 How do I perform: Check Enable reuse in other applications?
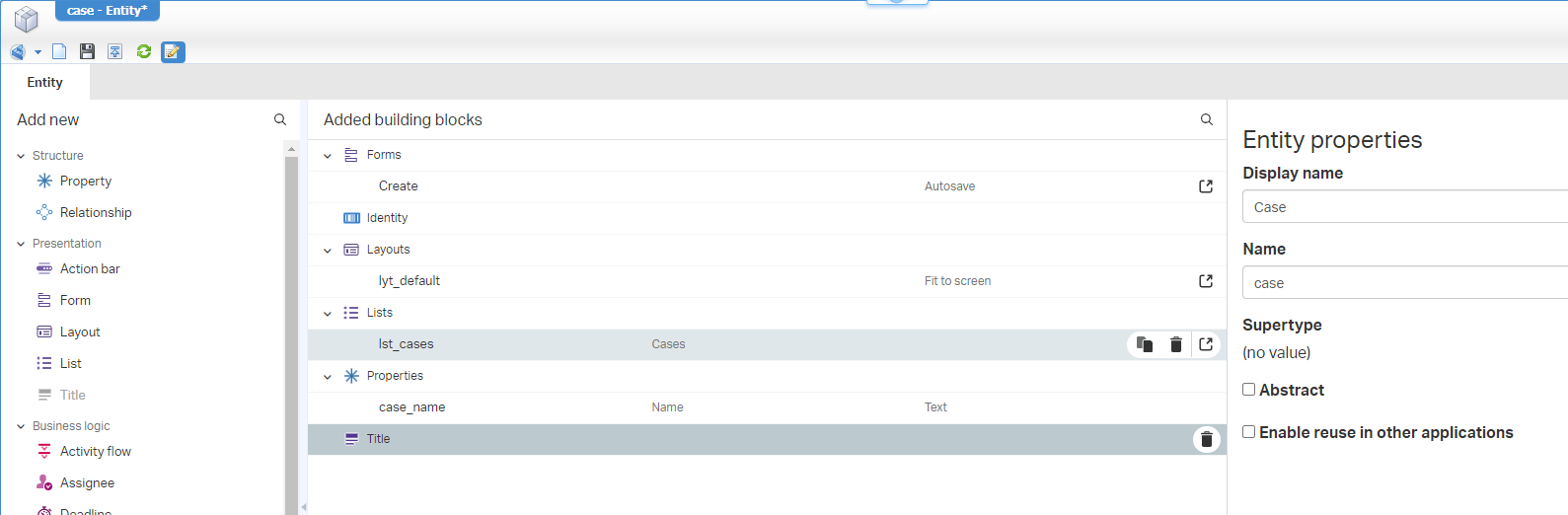(1249, 432)
